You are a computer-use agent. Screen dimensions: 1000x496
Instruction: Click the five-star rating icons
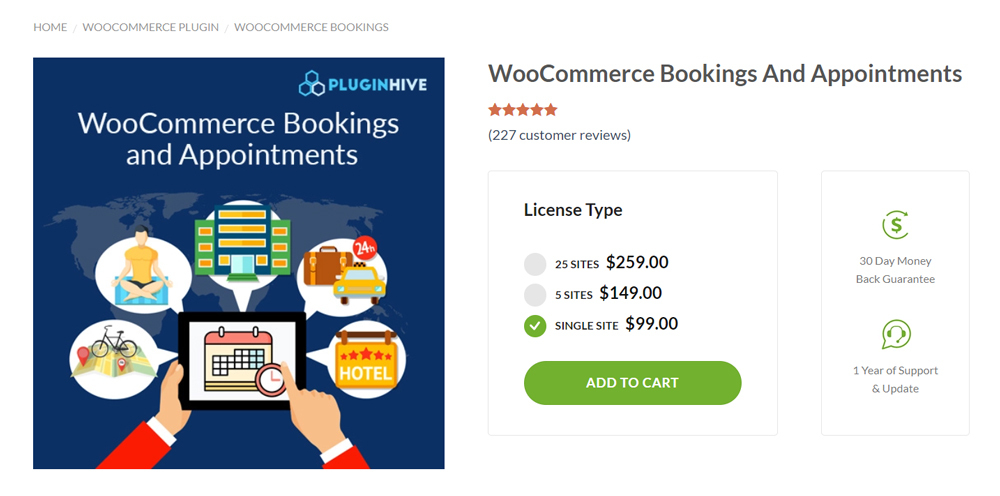coord(522,110)
